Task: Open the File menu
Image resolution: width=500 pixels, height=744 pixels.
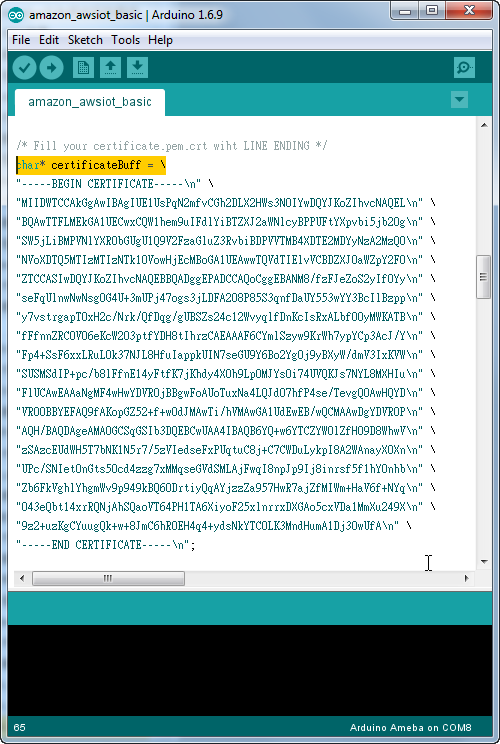Action: point(21,40)
